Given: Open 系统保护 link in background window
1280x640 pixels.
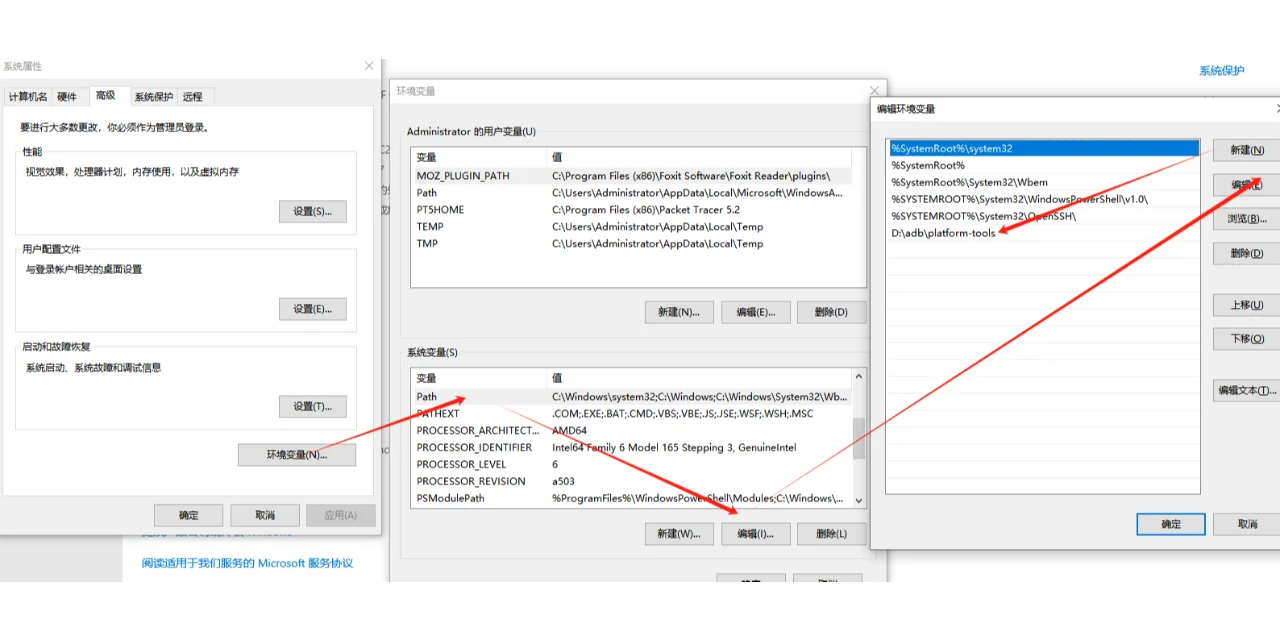Looking at the screenshot, I should (1222, 71).
